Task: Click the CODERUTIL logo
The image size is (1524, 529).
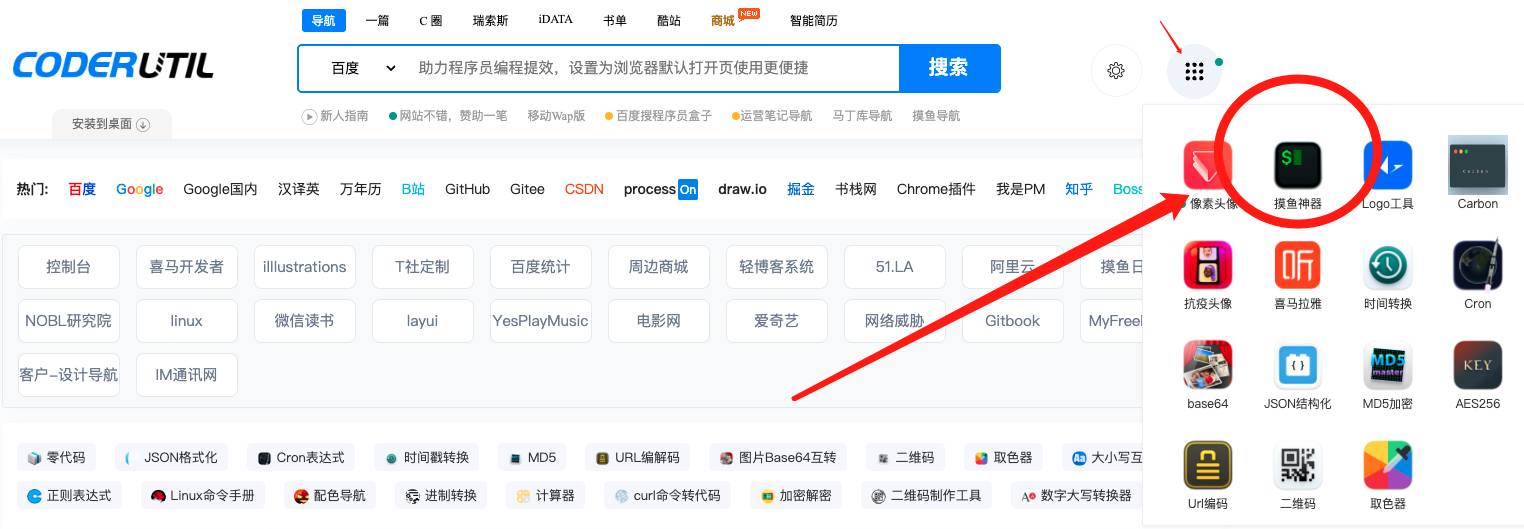Action: [113, 66]
